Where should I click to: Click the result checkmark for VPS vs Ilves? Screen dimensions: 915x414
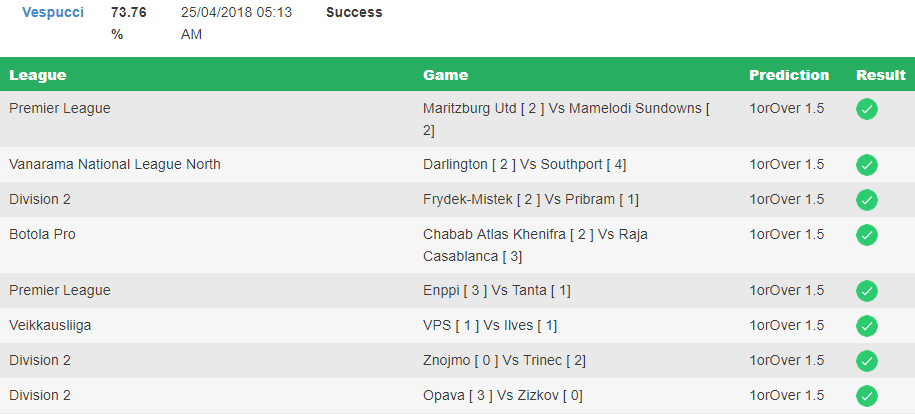867,326
